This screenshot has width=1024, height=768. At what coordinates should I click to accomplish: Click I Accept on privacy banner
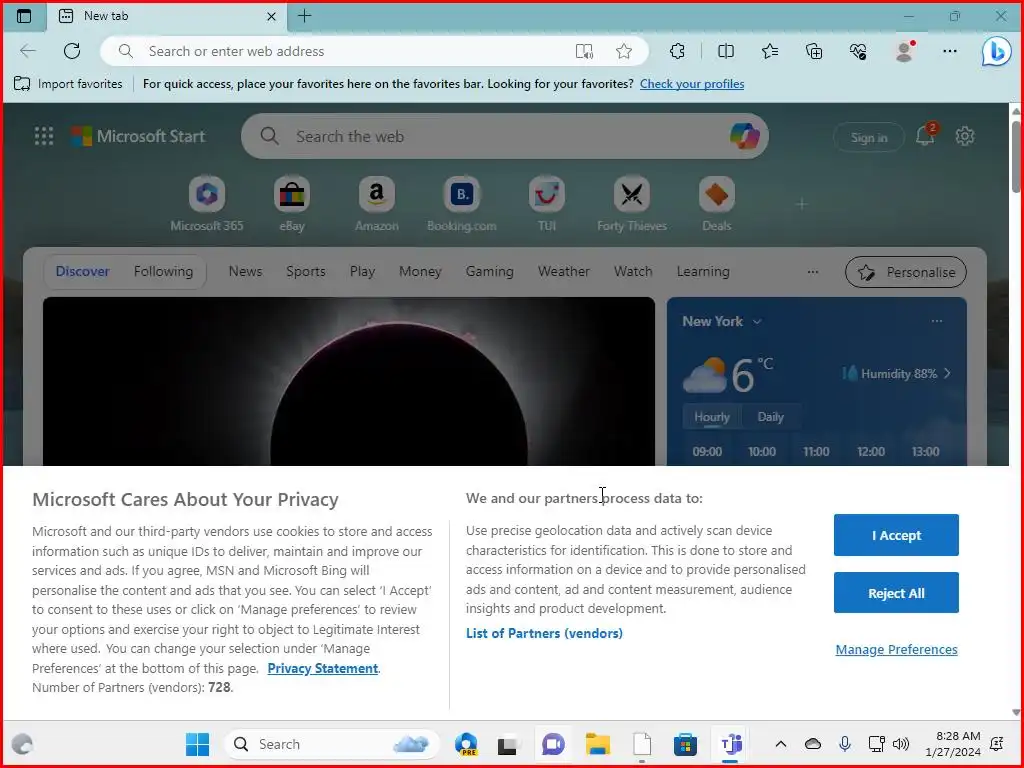896,535
